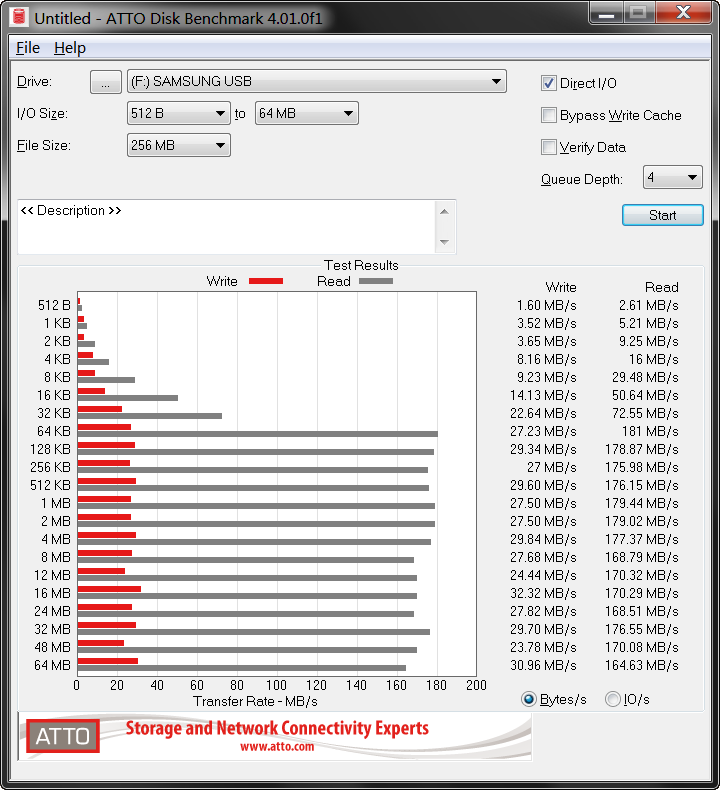Click the ATTO logo in the banner
The height and width of the screenshot is (790, 720).
(62, 736)
